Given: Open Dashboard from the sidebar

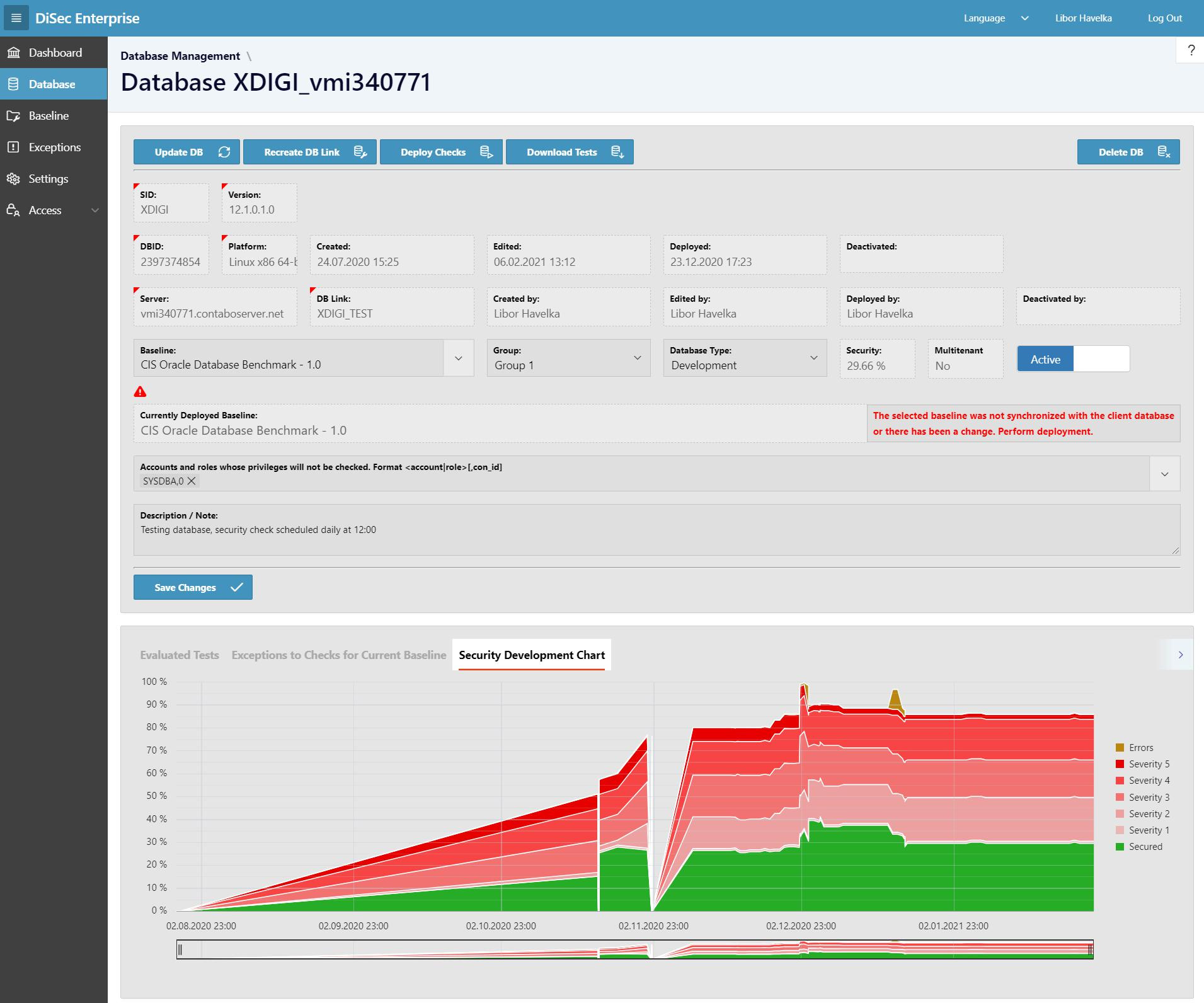Looking at the screenshot, I should (54, 52).
